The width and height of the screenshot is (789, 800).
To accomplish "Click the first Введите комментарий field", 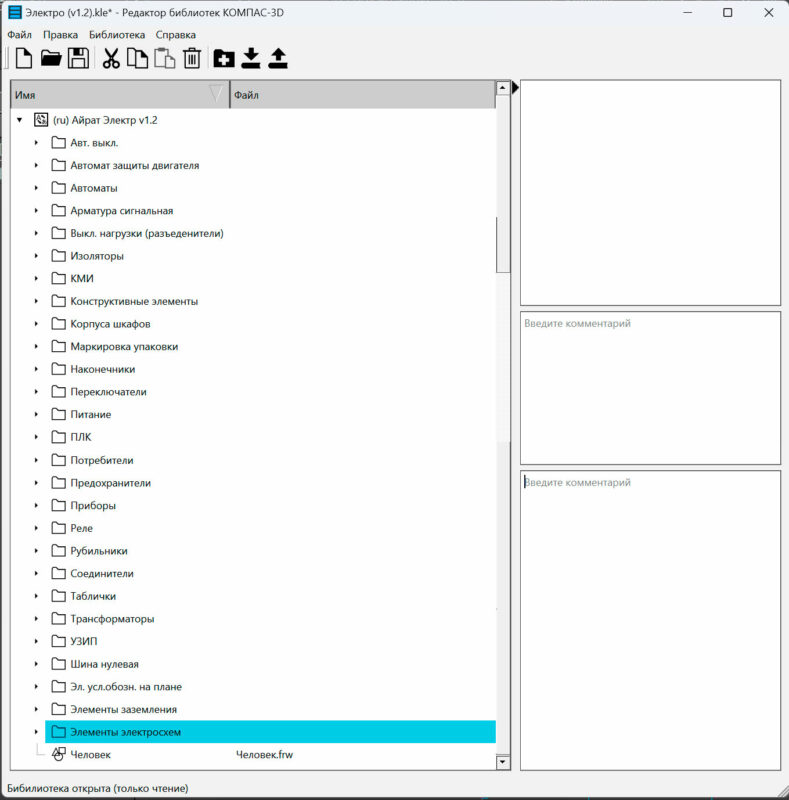I will tap(650, 388).
